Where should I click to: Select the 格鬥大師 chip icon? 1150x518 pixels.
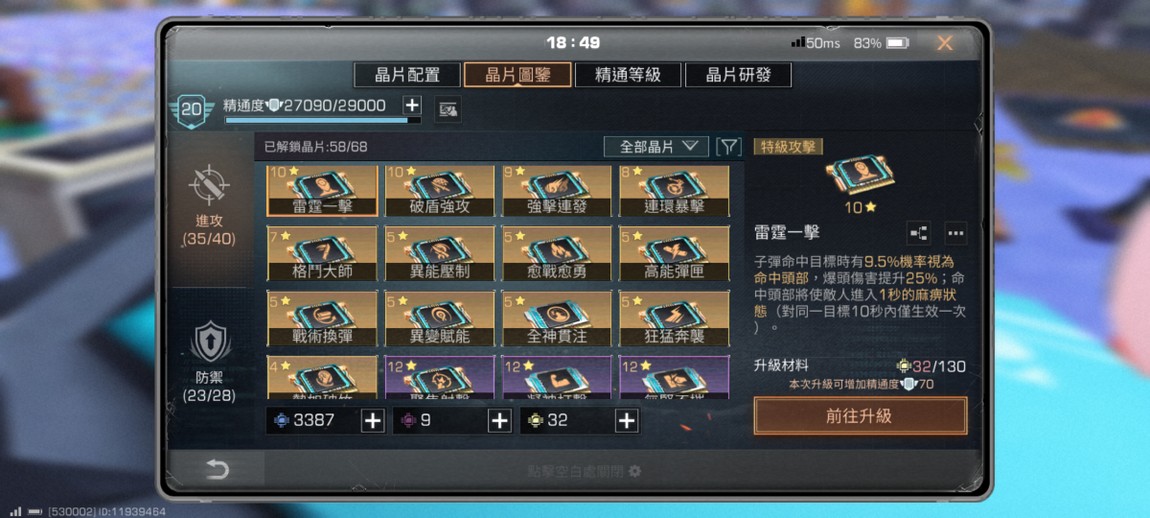[322, 253]
